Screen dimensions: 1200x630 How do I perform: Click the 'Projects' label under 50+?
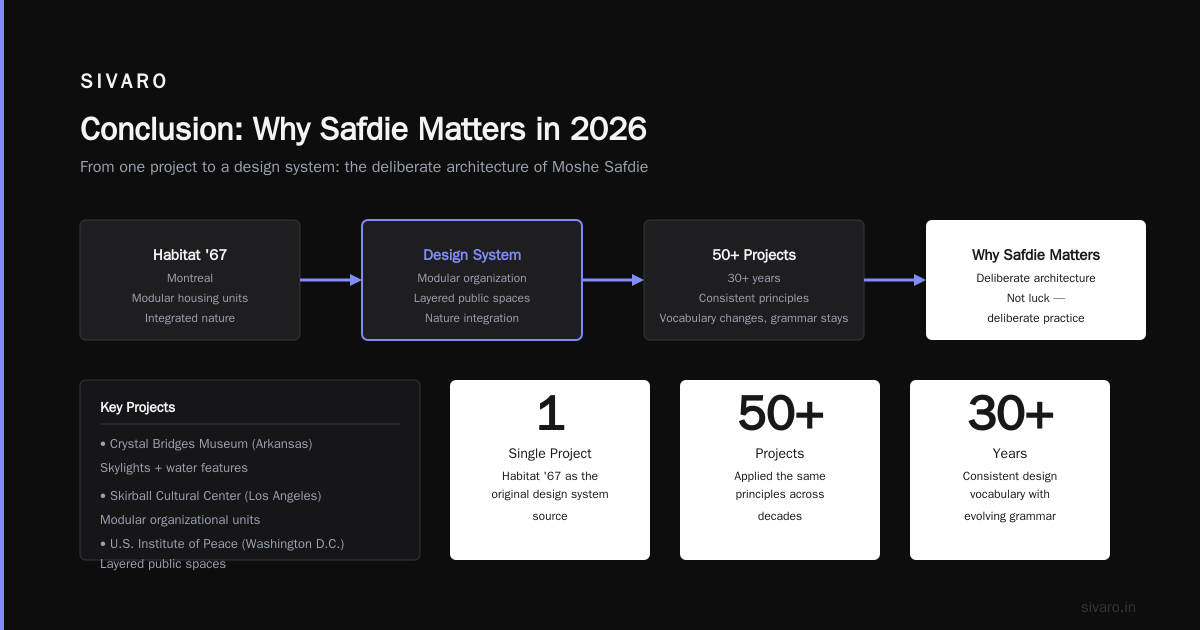tap(780, 453)
